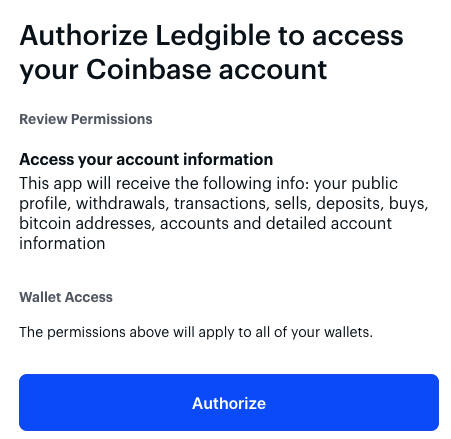This screenshot has width=451, height=439.
Task: Click the word deposits in the description
Action: [x=350, y=203]
